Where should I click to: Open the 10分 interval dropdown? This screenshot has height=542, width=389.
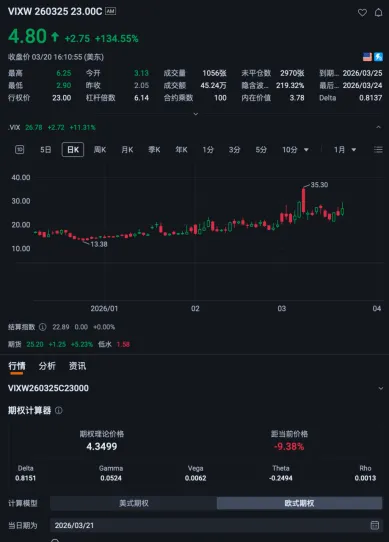[x=295, y=150]
